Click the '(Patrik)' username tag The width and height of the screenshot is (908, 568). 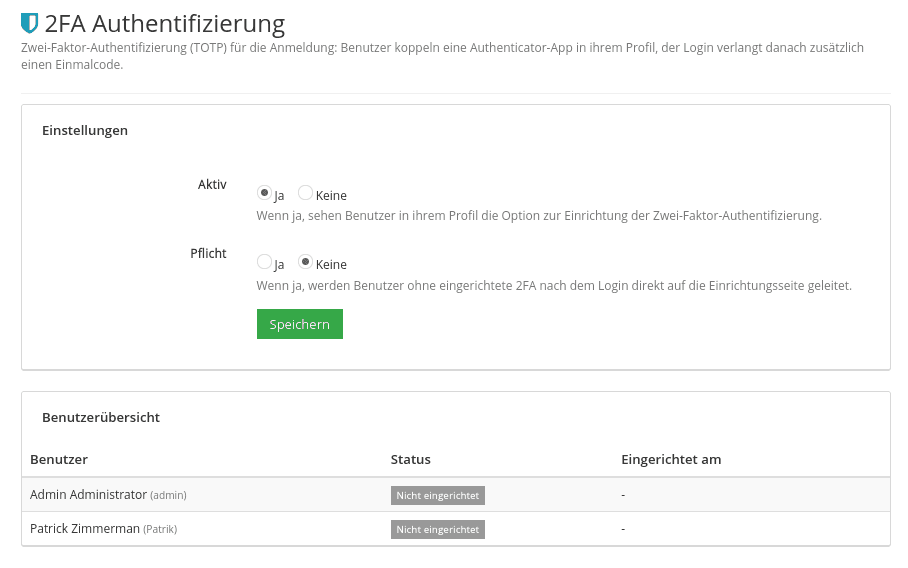(160, 529)
